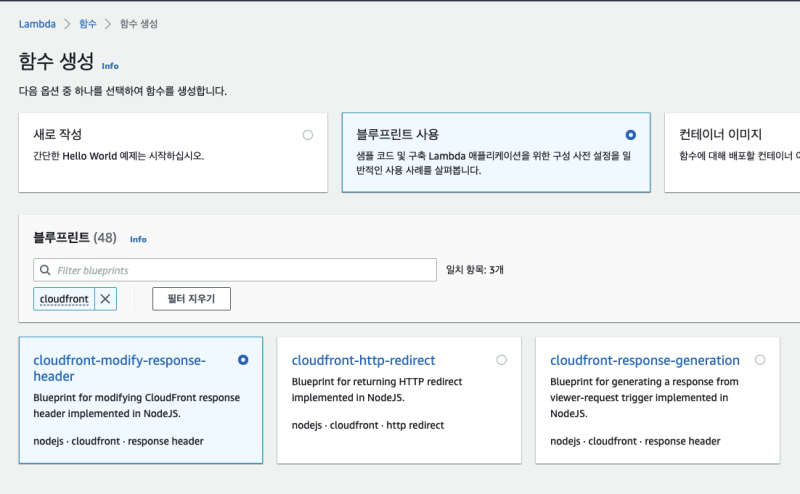Remove the cloudfront filter tag with X
The image size is (800, 494).
pyautogui.click(x=106, y=299)
